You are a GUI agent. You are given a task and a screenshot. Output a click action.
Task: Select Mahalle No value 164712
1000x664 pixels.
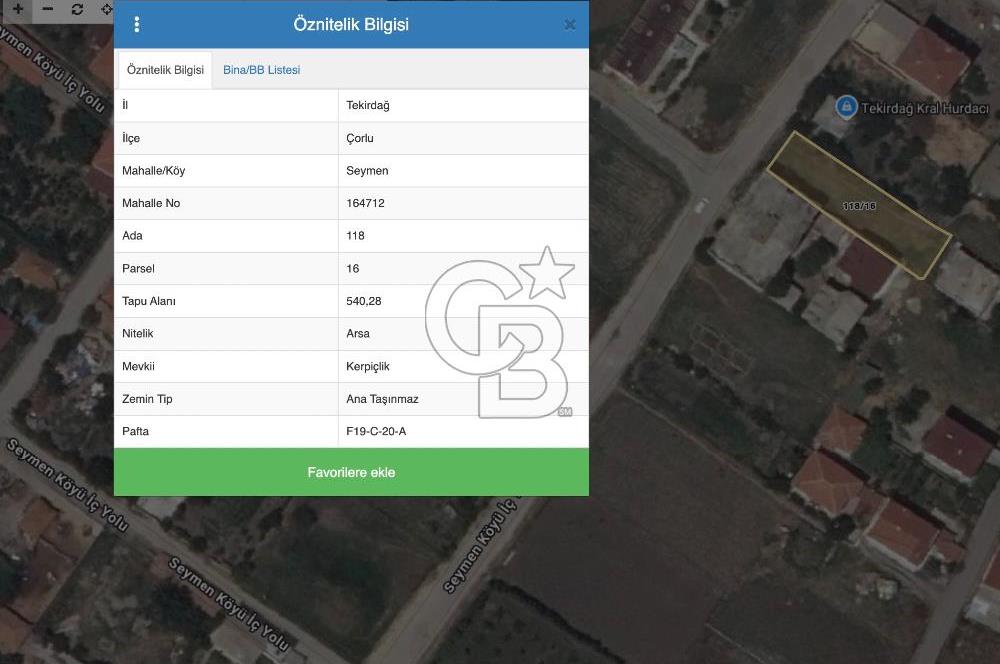(365, 203)
